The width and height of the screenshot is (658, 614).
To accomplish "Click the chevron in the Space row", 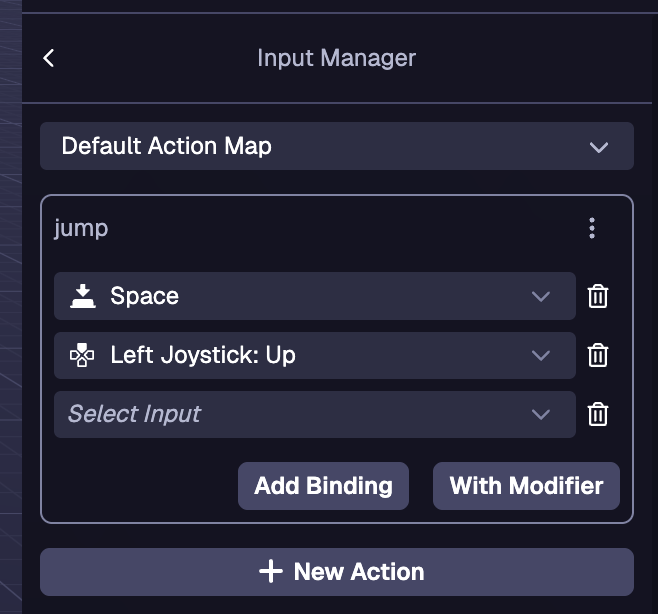I will click(541, 296).
